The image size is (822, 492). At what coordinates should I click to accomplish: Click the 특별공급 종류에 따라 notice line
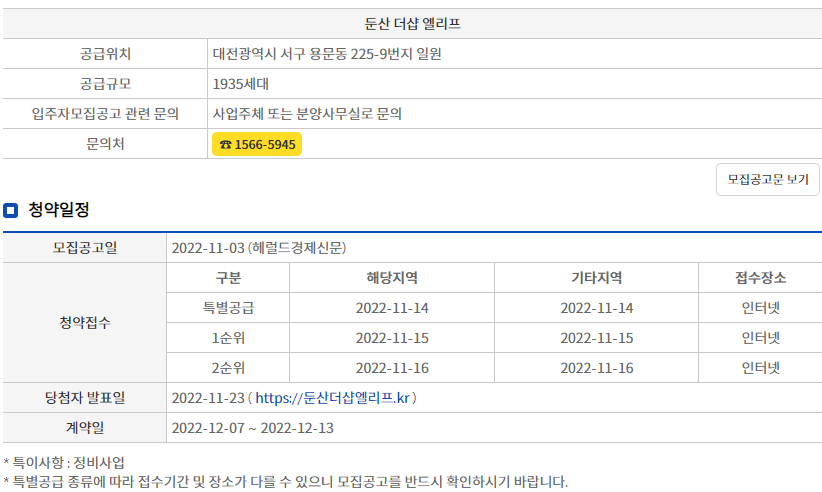pos(286,482)
